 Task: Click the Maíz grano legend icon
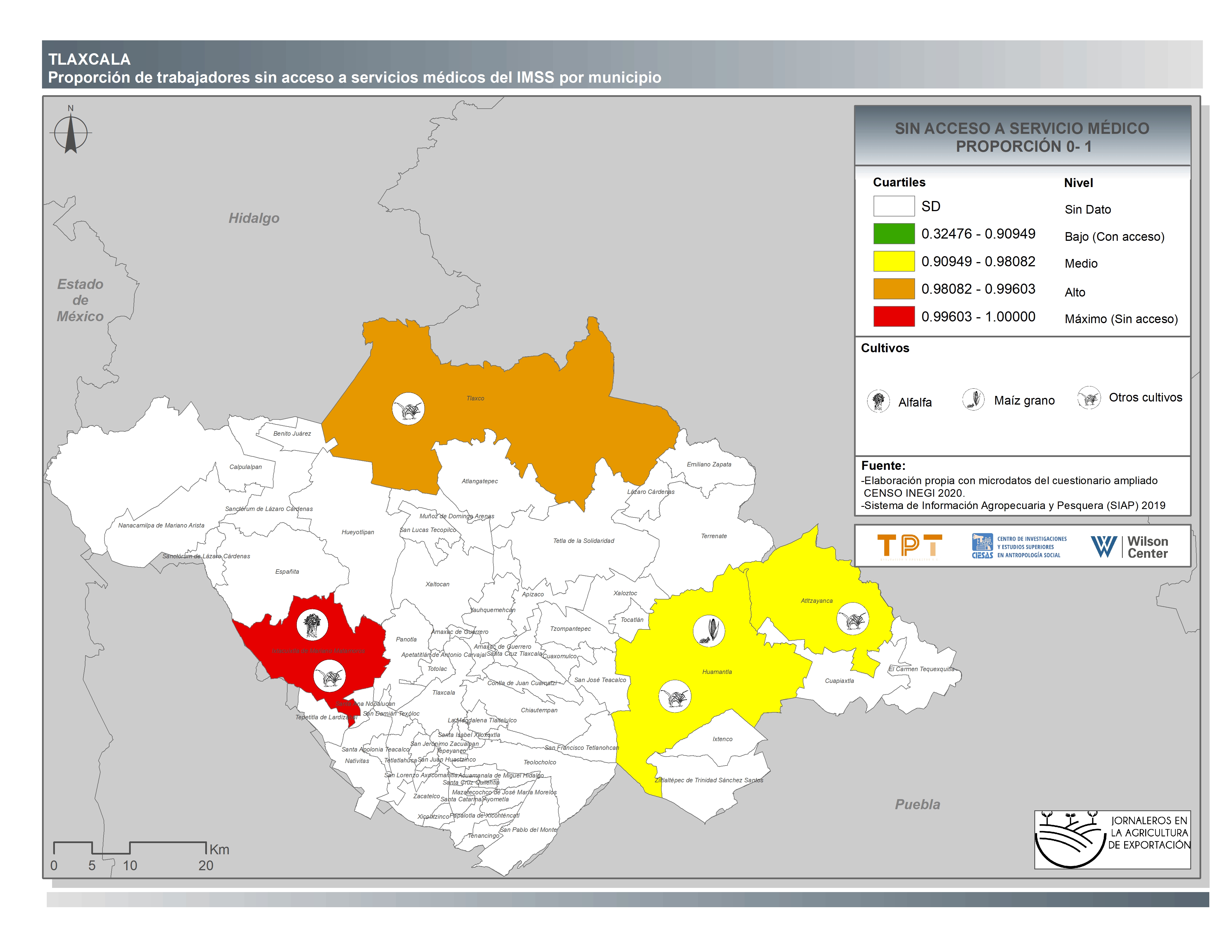973,399
